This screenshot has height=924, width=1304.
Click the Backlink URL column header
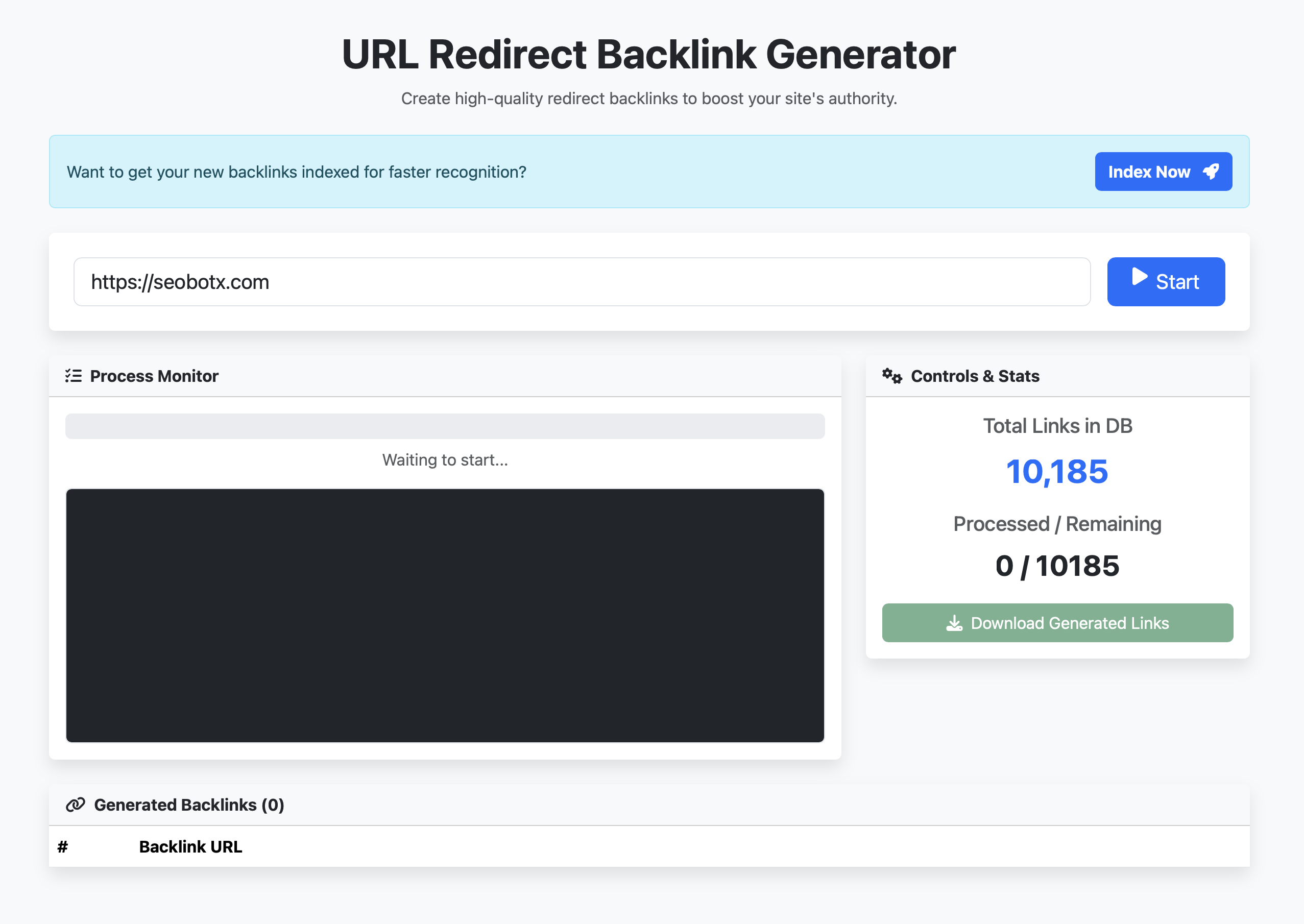190,846
